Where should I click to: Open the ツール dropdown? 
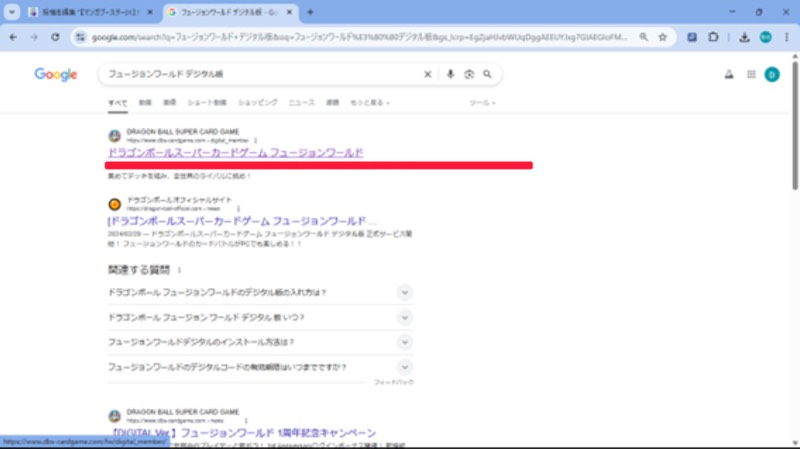pyautogui.click(x=482, y=103)
